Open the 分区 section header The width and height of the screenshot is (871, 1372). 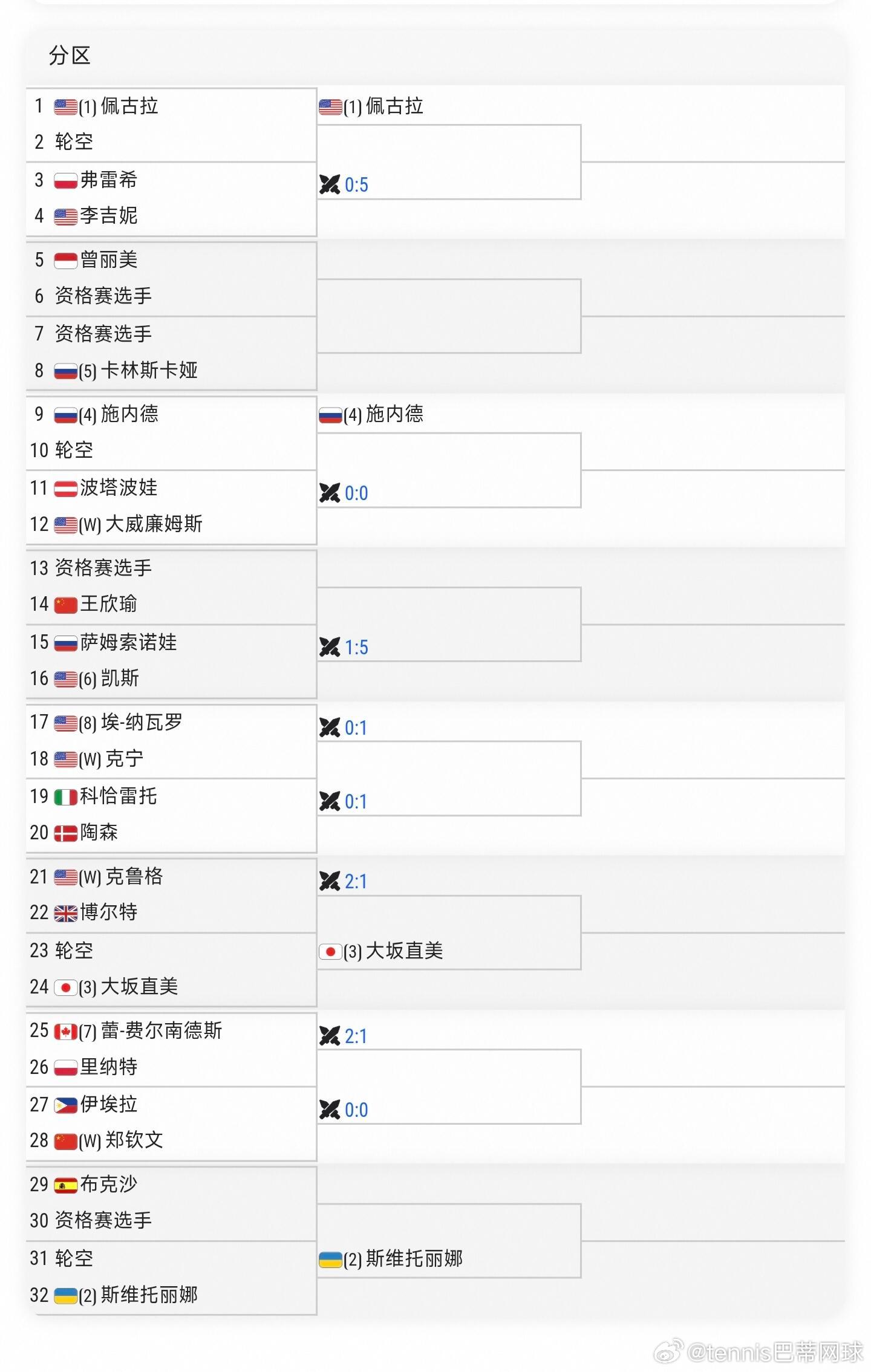point(70,56)
